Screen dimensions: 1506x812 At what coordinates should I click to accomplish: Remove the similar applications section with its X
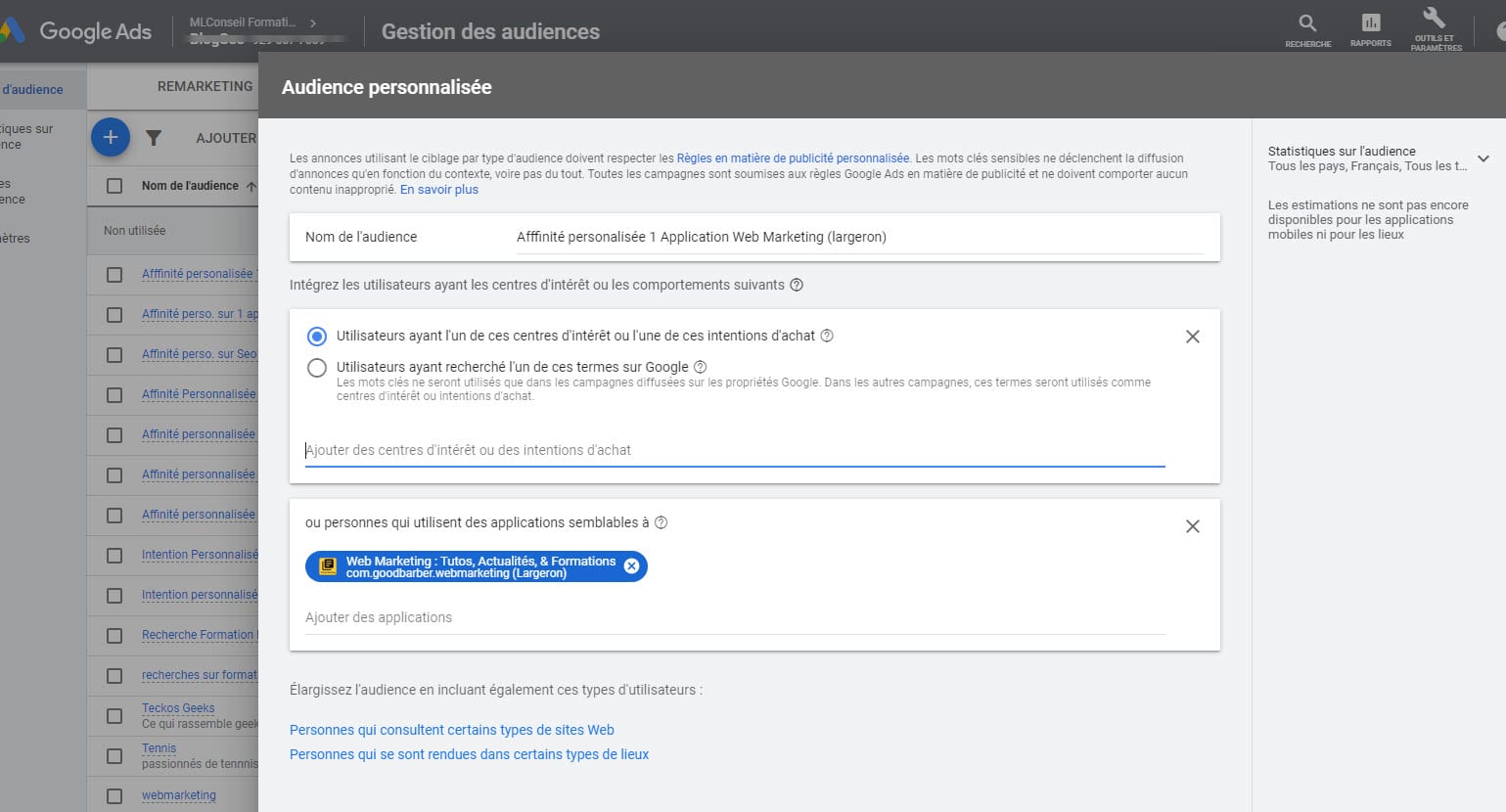1192,526
